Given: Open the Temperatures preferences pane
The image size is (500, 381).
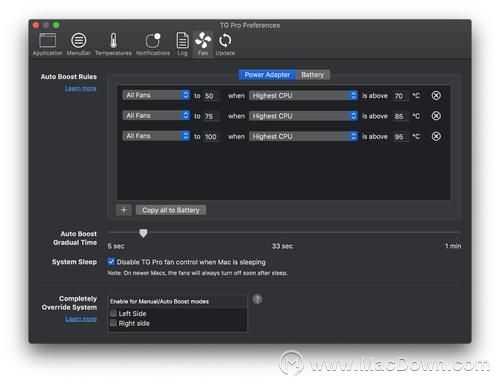Looking at the screenshot, I should tap(113, 44).
